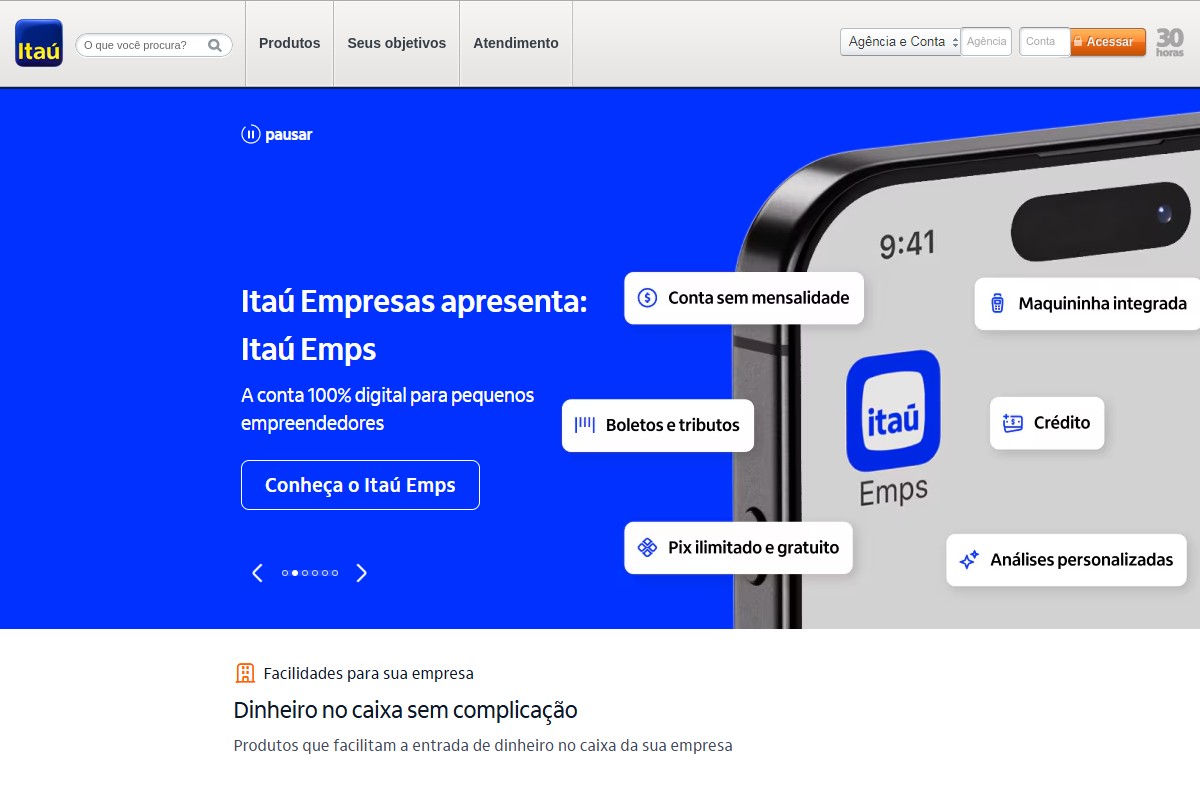
Task: Open the Atendimento menu
Action: [516, 43]
